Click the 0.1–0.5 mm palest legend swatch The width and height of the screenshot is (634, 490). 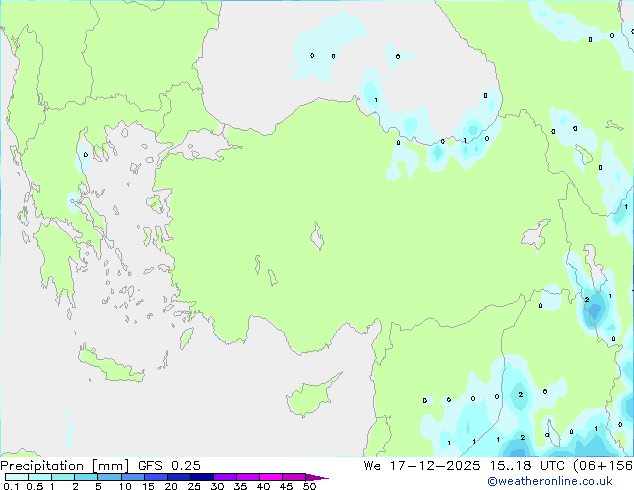click(17, 477)
